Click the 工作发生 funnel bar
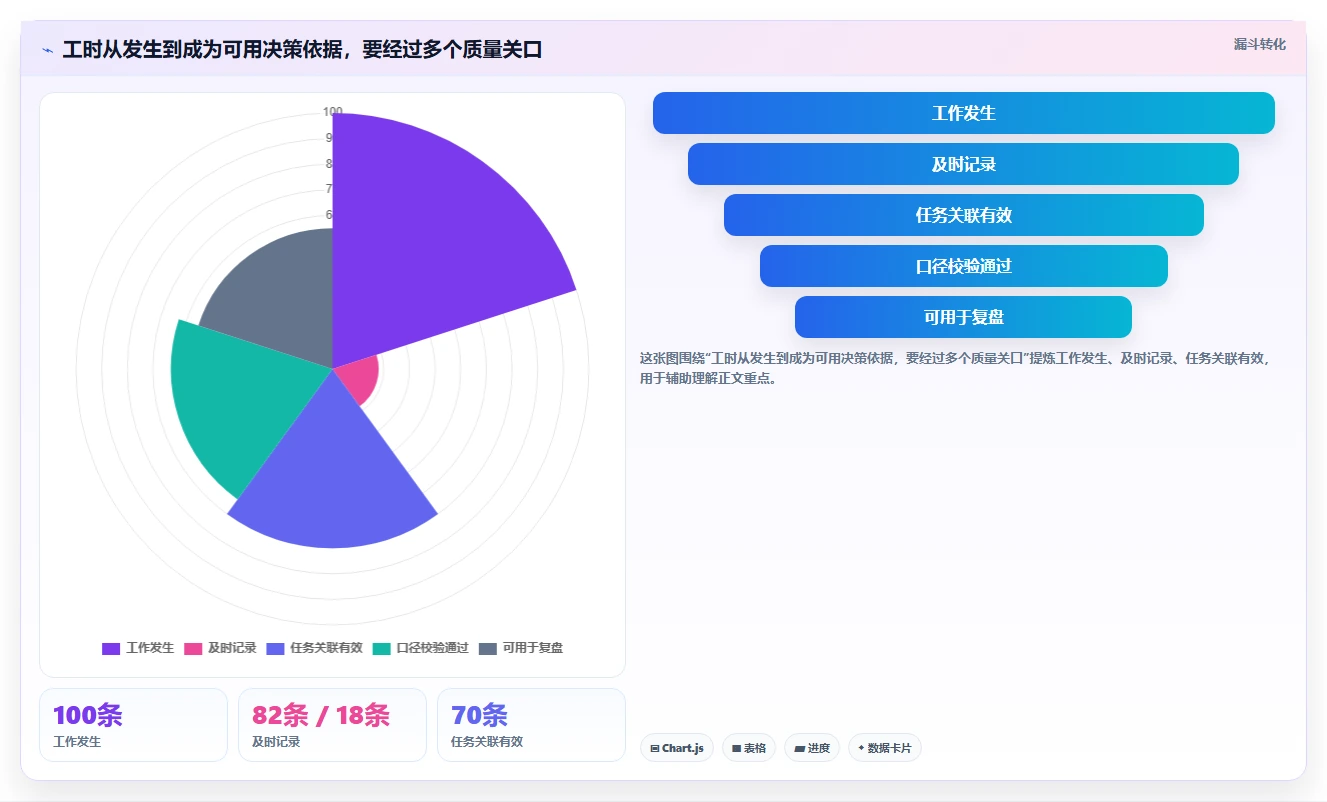The image size is (1327, 802). tap(964, 113)
